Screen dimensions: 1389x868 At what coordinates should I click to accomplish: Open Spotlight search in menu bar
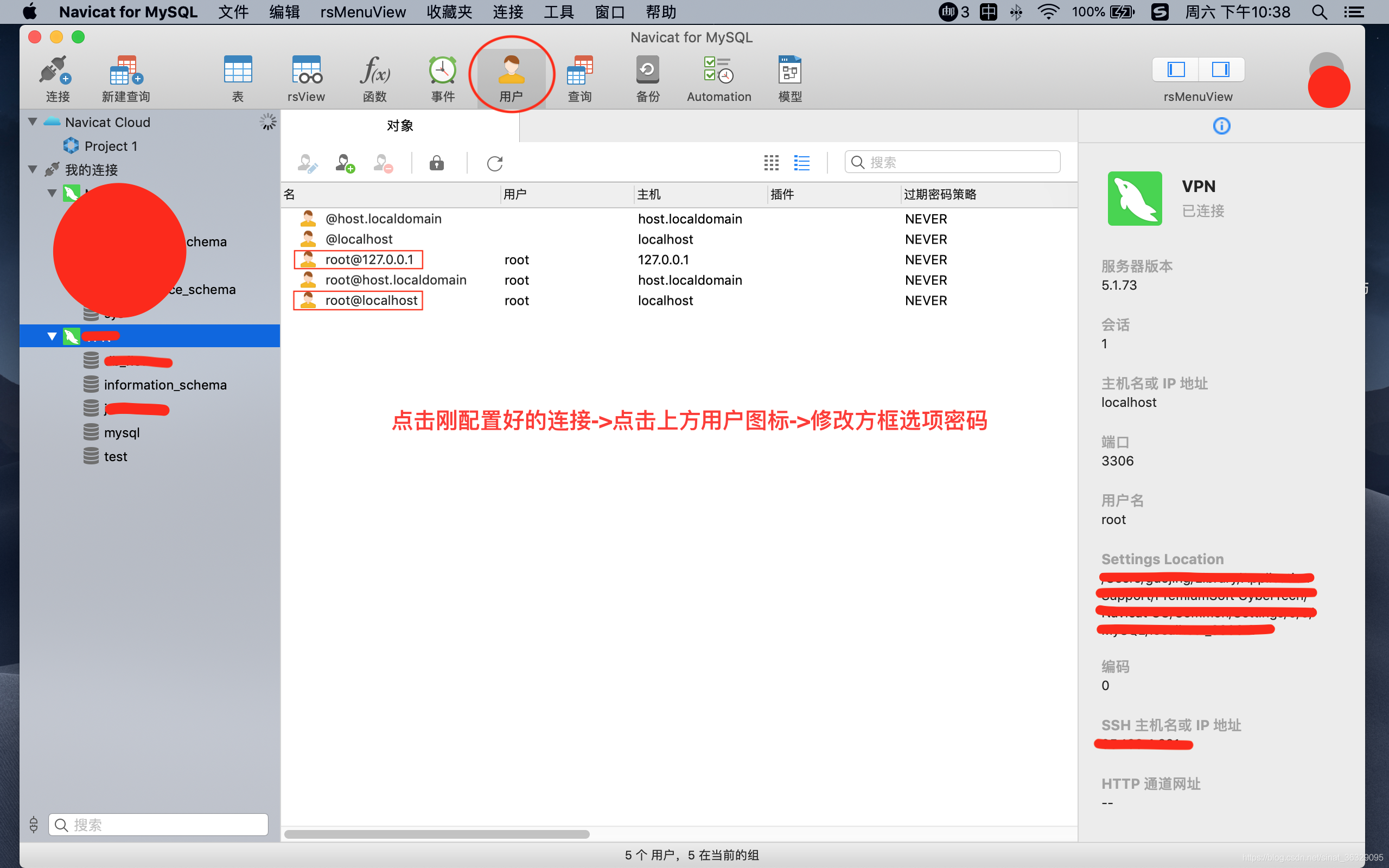coord(1320,12)
